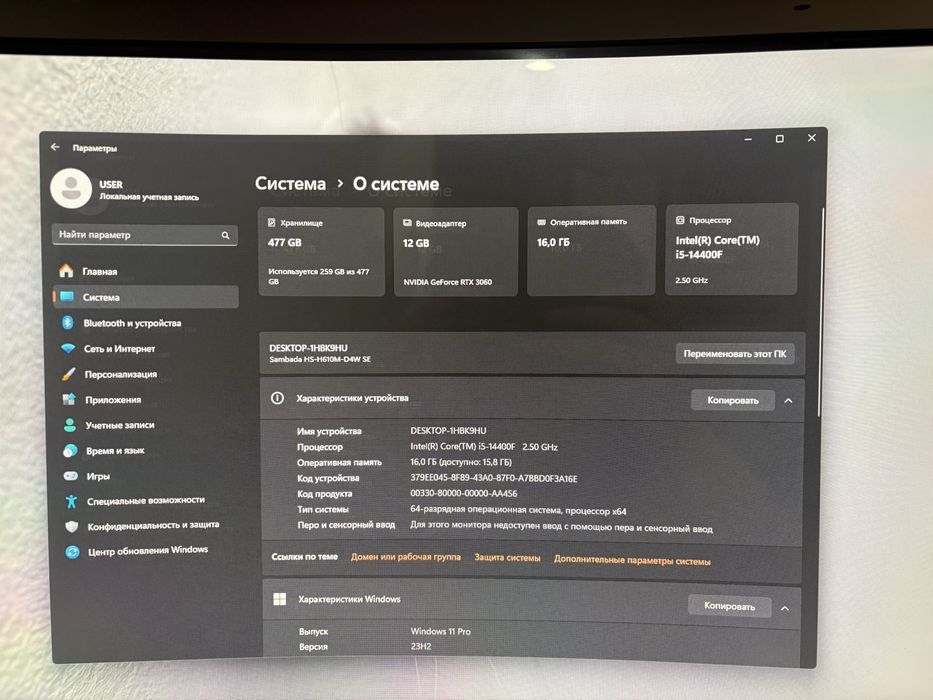Open the USER account avatar
933x700 pixels.
click(71, 189)
